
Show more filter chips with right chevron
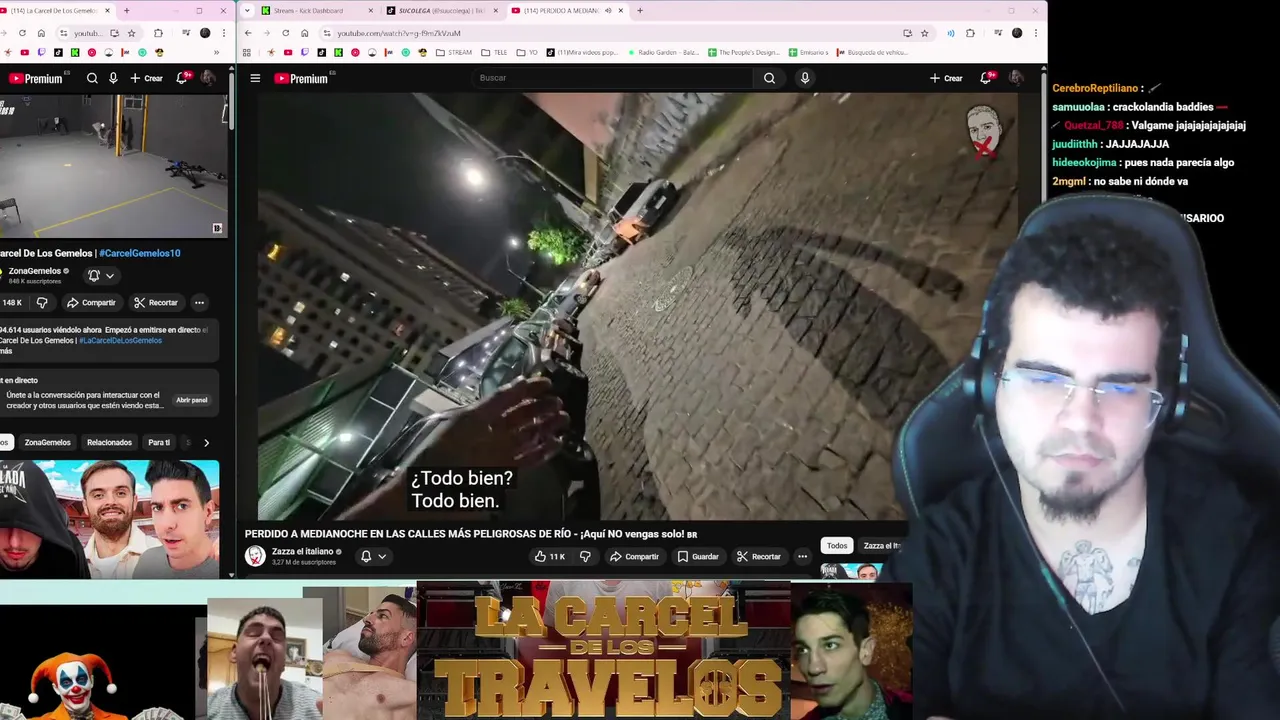click(x=206, y=442)
